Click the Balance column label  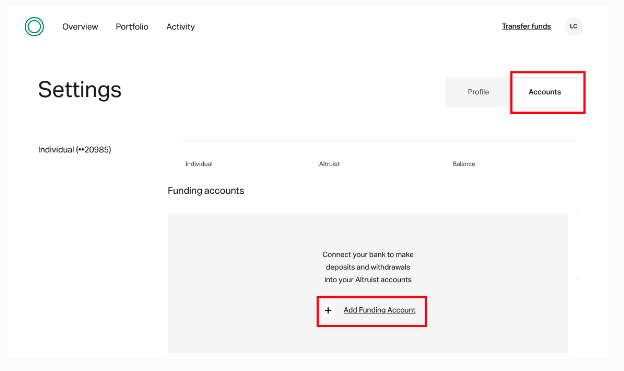coord(464,164)
